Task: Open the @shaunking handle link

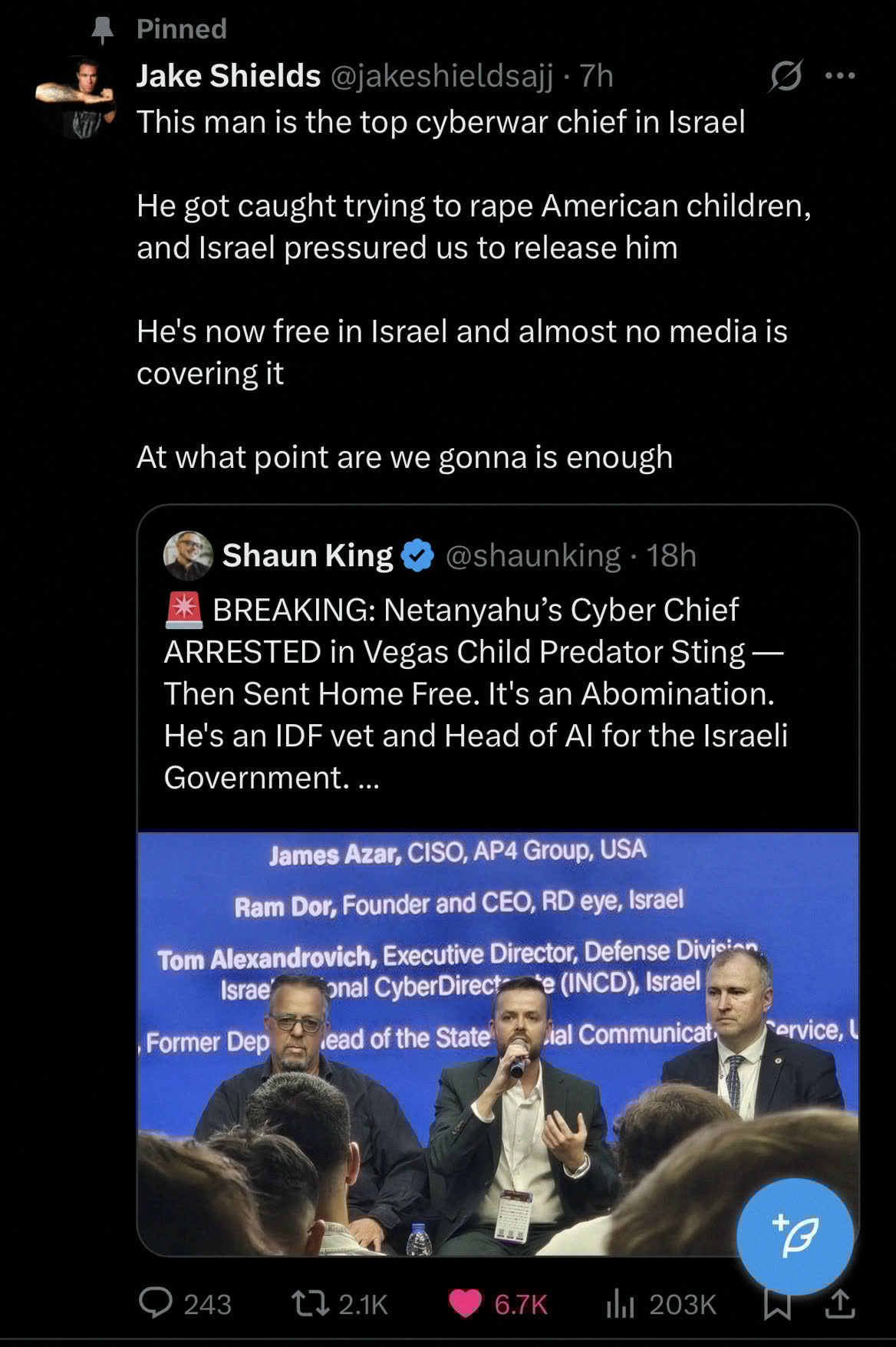Action: (533, 555)
